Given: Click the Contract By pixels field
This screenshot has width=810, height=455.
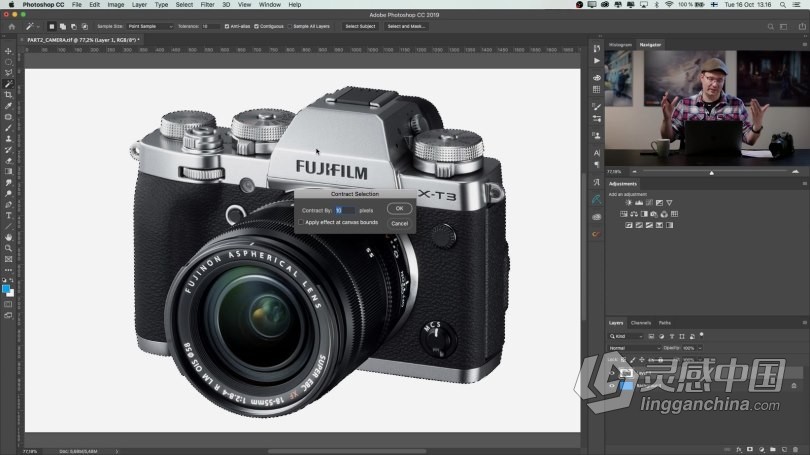Looking at the screenshot, I should (x=345, y=211).
